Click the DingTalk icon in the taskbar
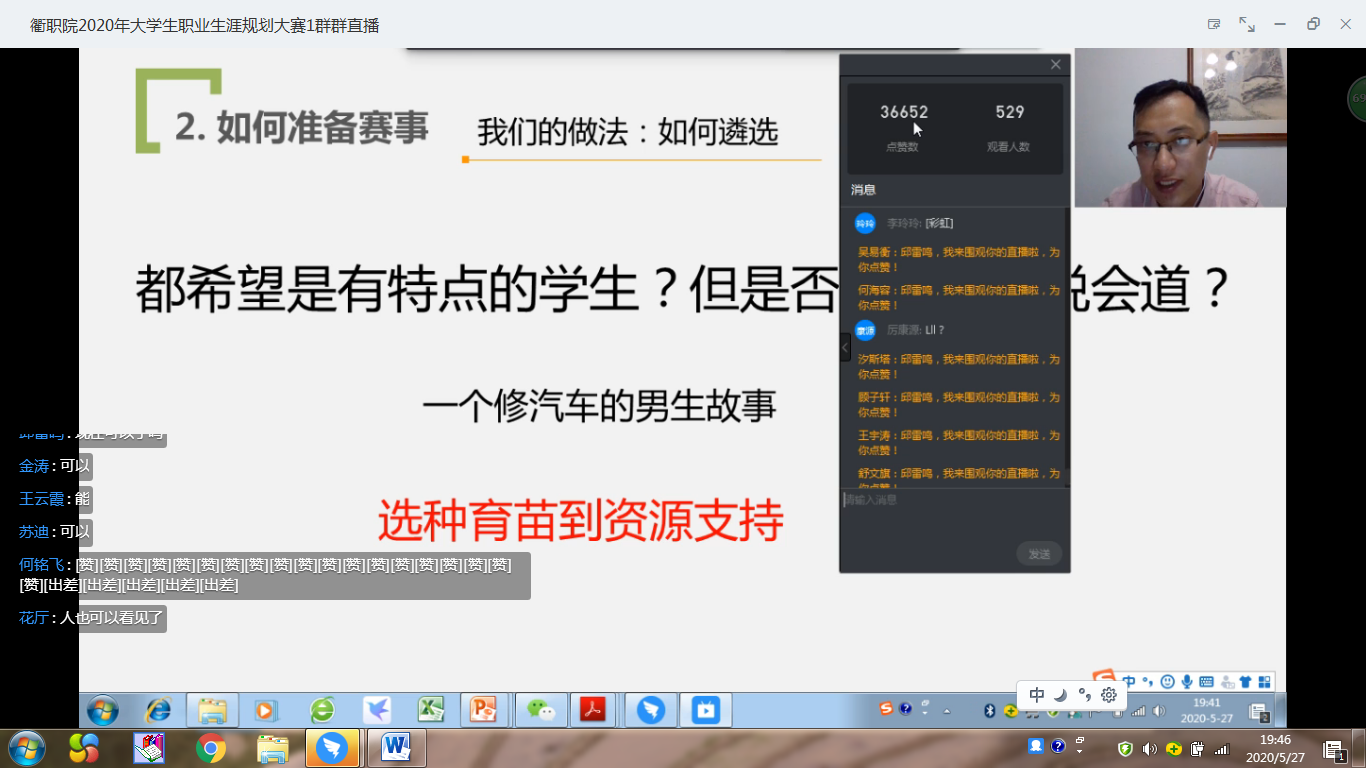Image resolution: width=1366 pixels, height=768 pixels. [332, 747]
